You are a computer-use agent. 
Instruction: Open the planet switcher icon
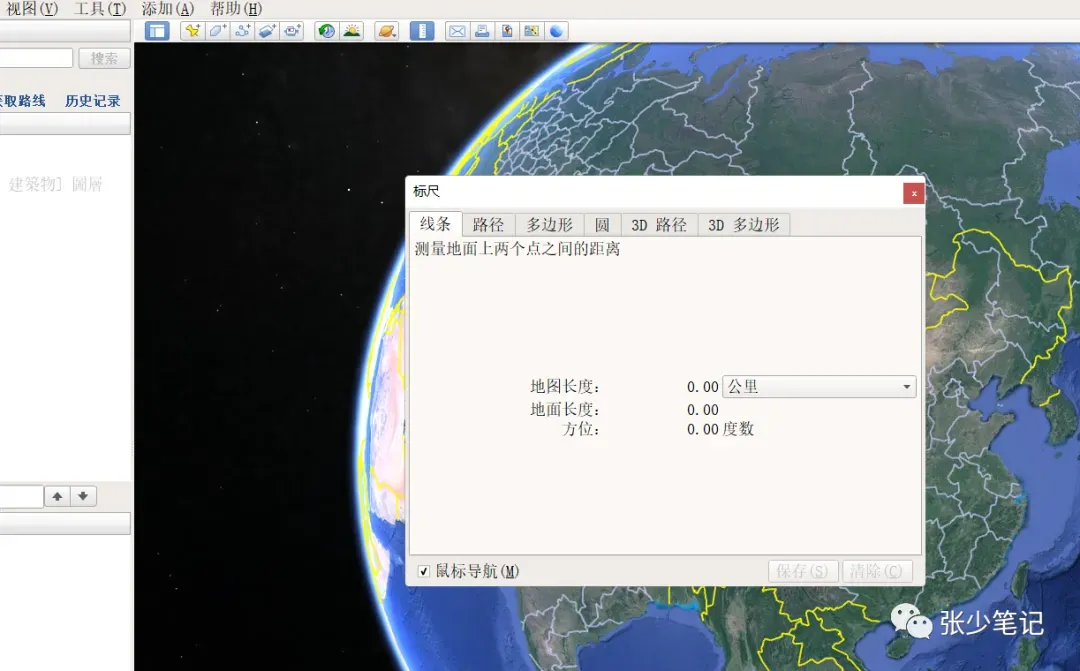pos(386,31)
